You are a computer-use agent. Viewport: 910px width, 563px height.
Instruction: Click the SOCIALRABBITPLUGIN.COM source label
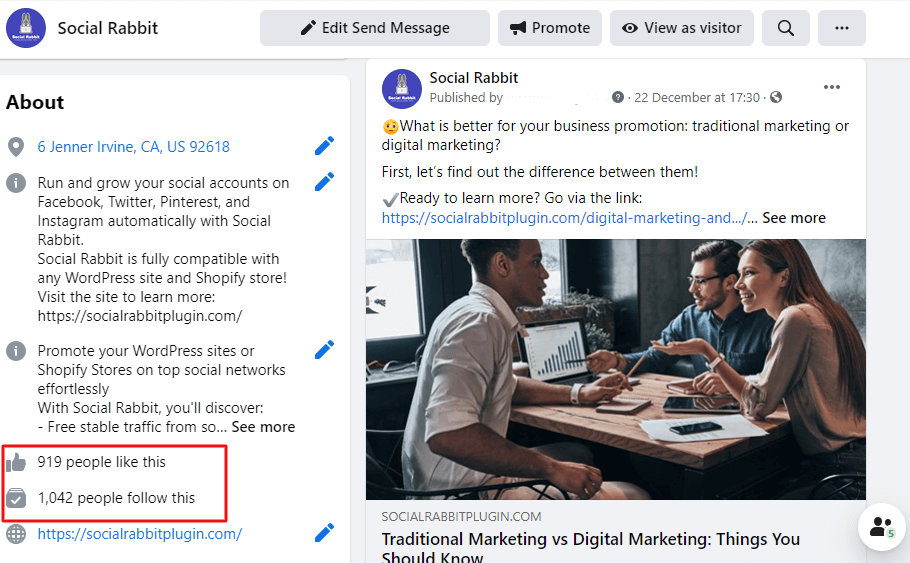coord(461,517)
